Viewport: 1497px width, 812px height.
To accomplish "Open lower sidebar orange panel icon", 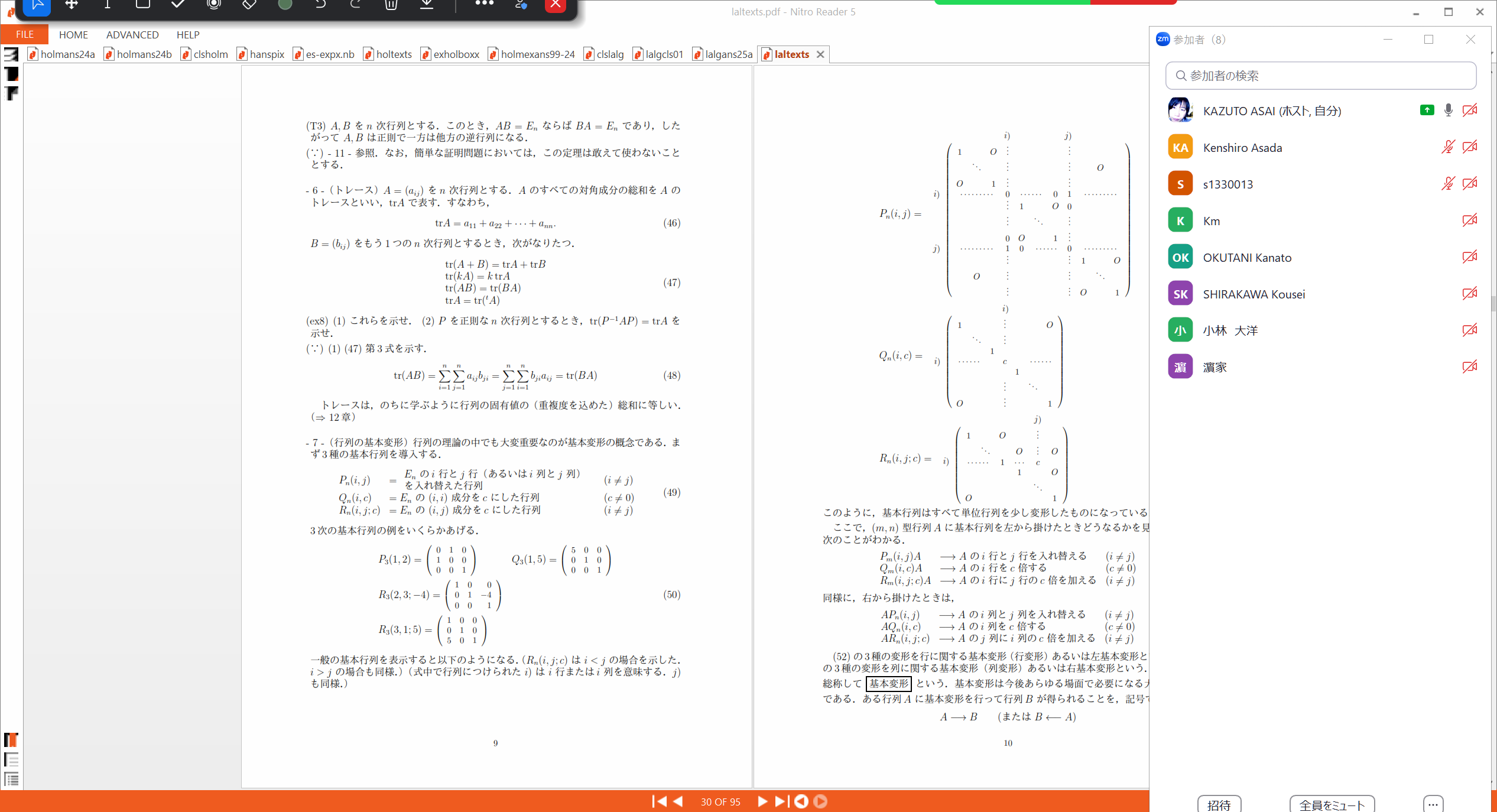I will tap(11, 740).
